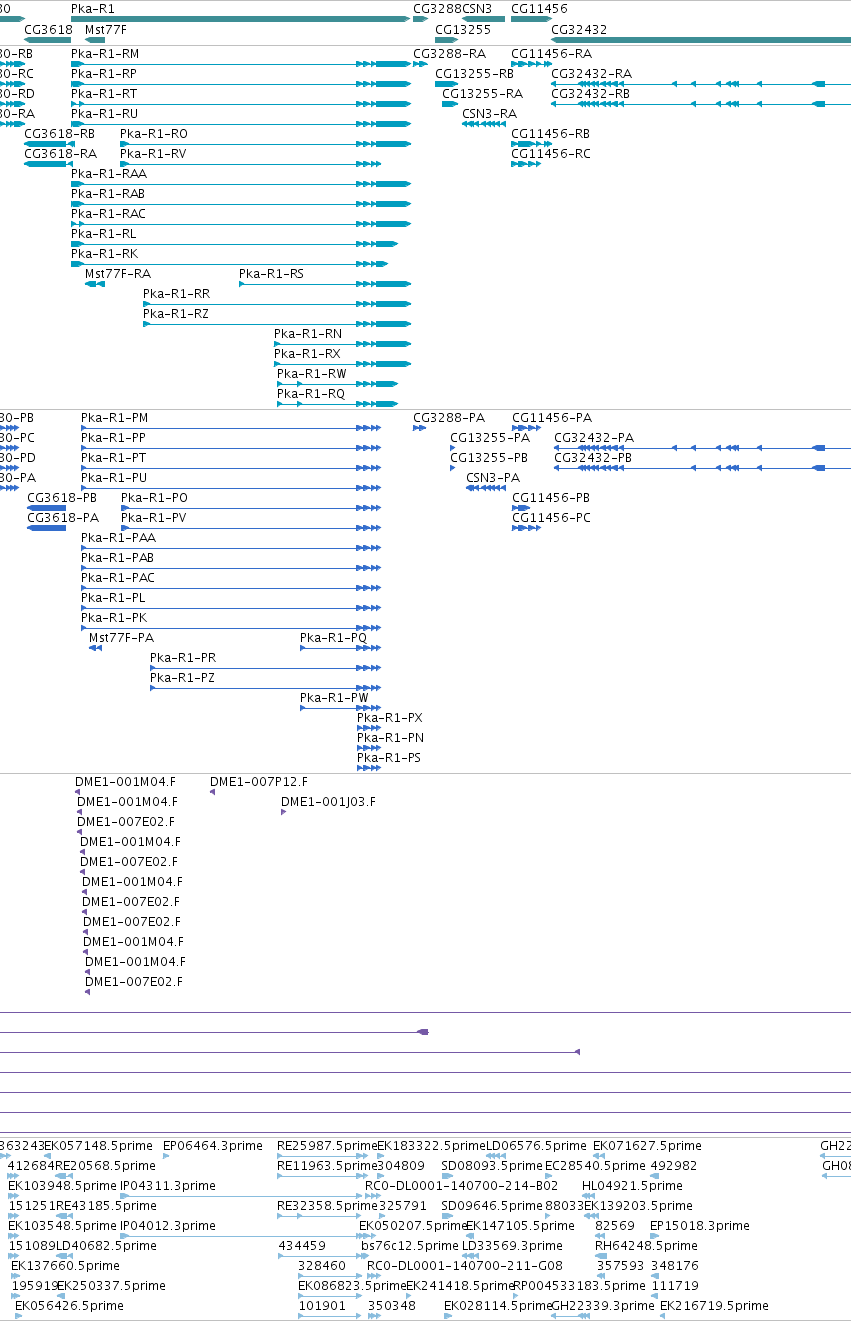Select EST EK216719.5prime
The image size is (851, 1321).
(x=714, y=1306)
